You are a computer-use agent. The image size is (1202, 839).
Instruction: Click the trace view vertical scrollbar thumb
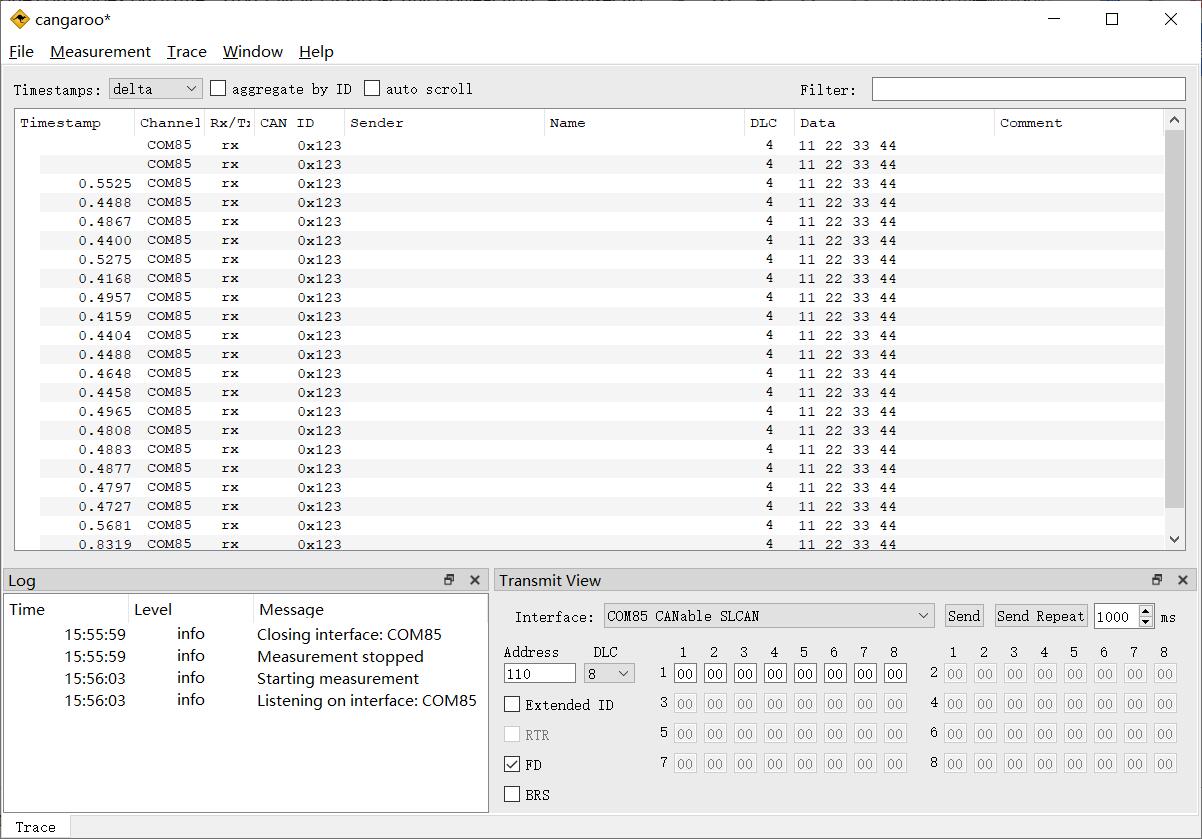point(1175,317)
